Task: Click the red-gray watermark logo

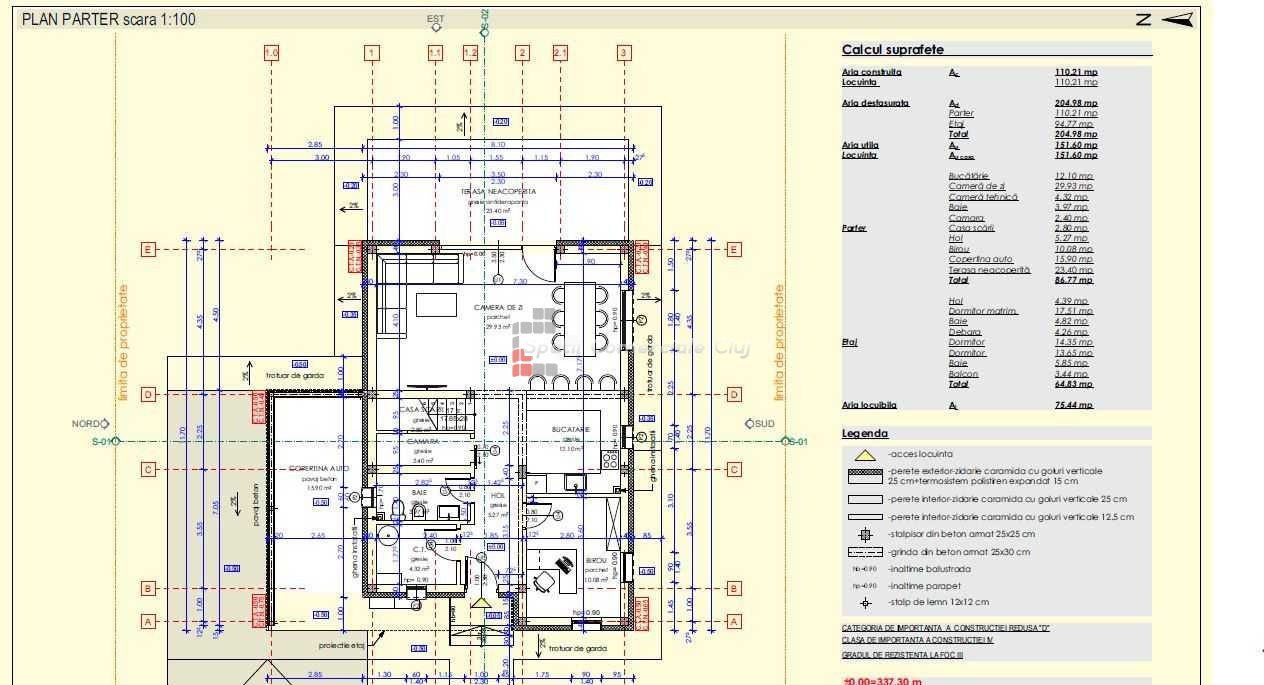Action: [x=534, y=343]
